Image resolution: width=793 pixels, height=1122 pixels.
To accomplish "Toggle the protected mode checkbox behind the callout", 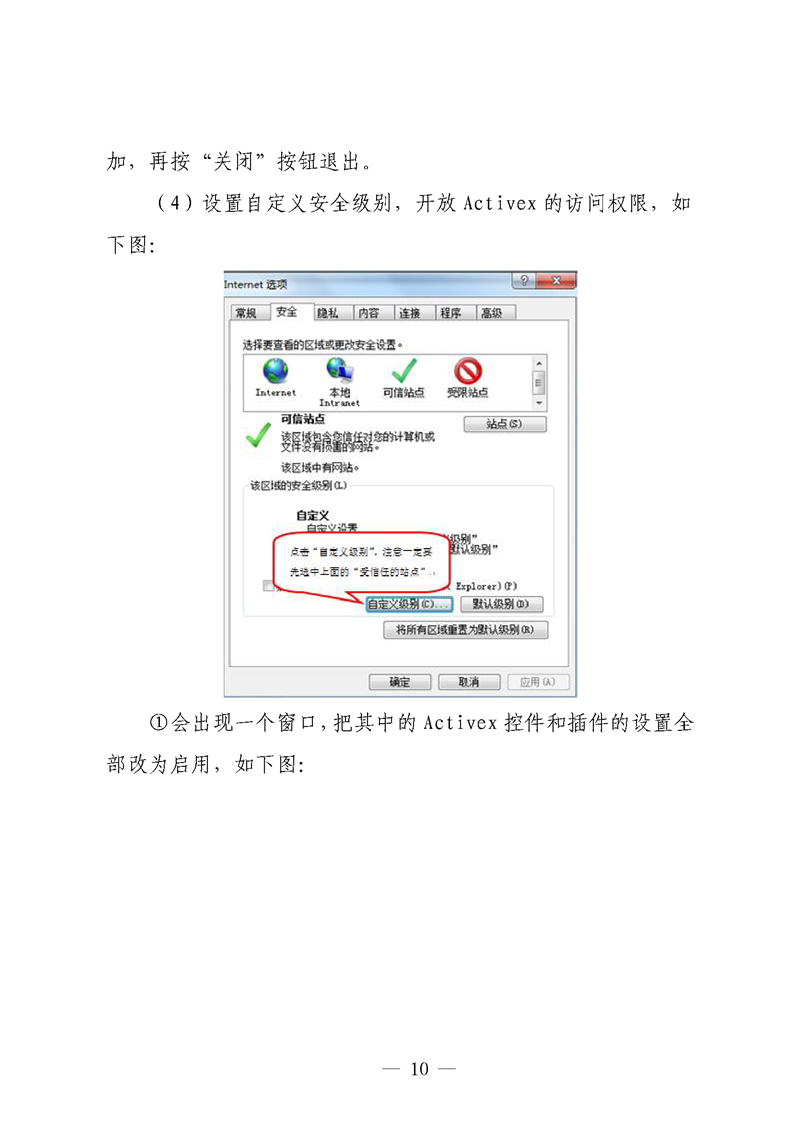I will click(268, 586).
